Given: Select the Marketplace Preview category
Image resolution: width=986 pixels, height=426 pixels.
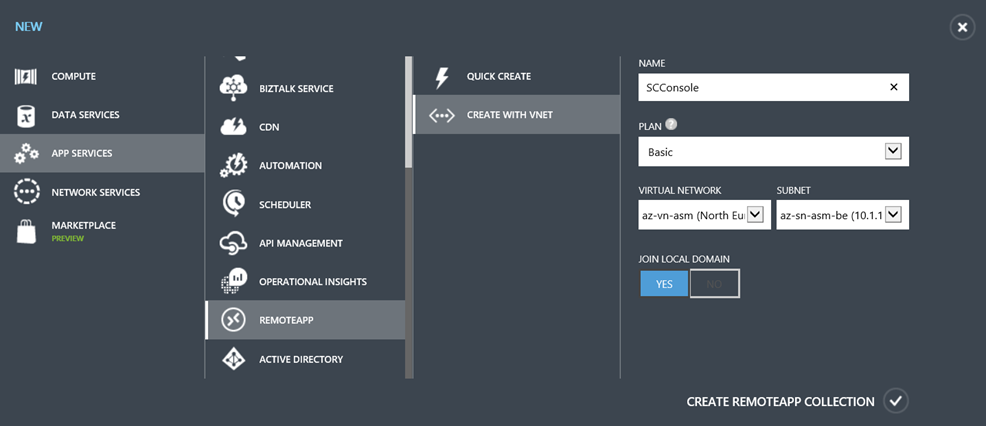Looking at the screenshot, I should pyautogui.click(x=102, y=231).
